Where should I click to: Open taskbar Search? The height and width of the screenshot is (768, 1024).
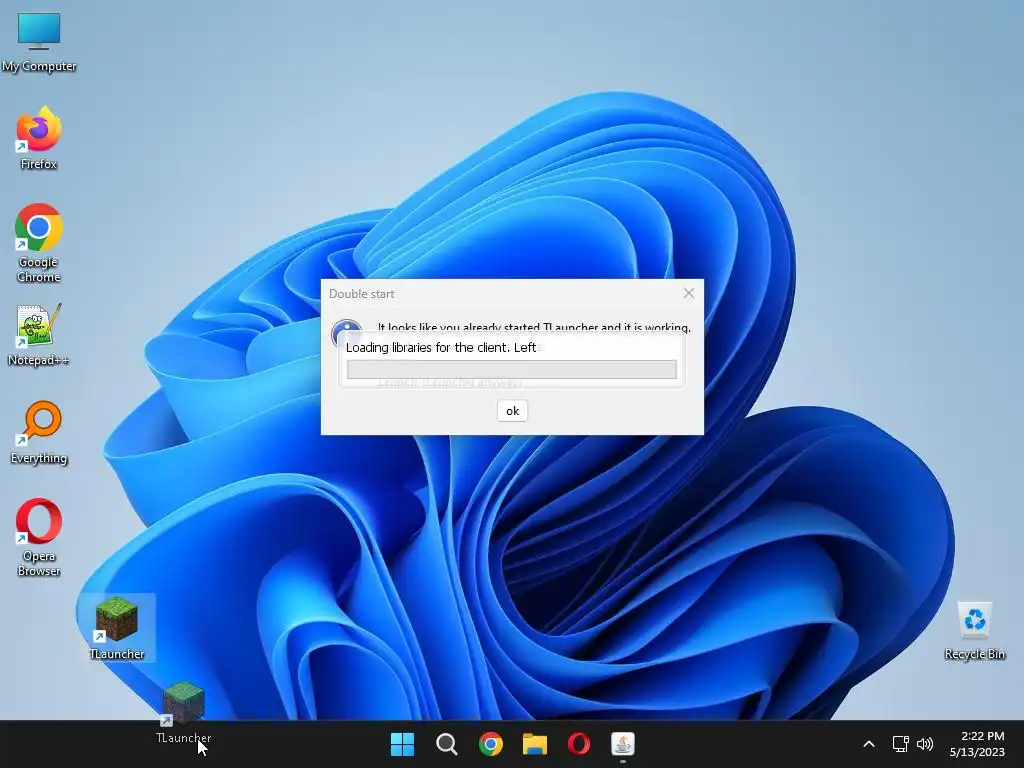447,744
